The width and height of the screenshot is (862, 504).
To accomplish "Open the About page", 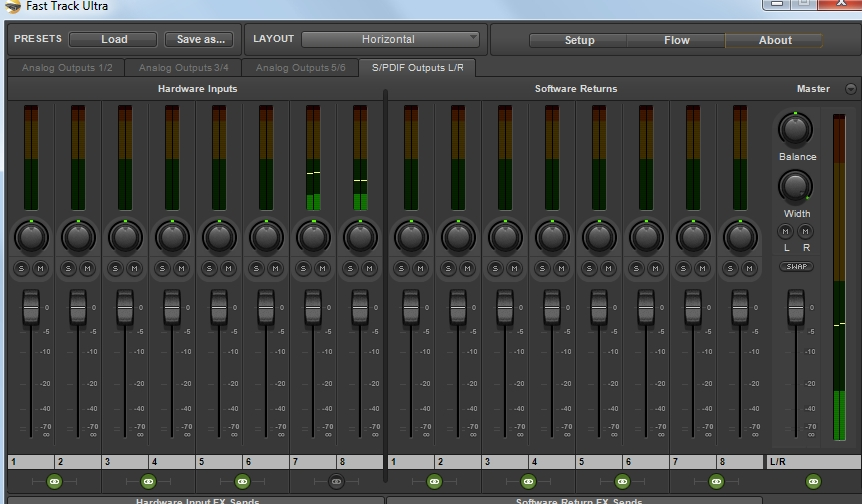I will tap(774, 40).
